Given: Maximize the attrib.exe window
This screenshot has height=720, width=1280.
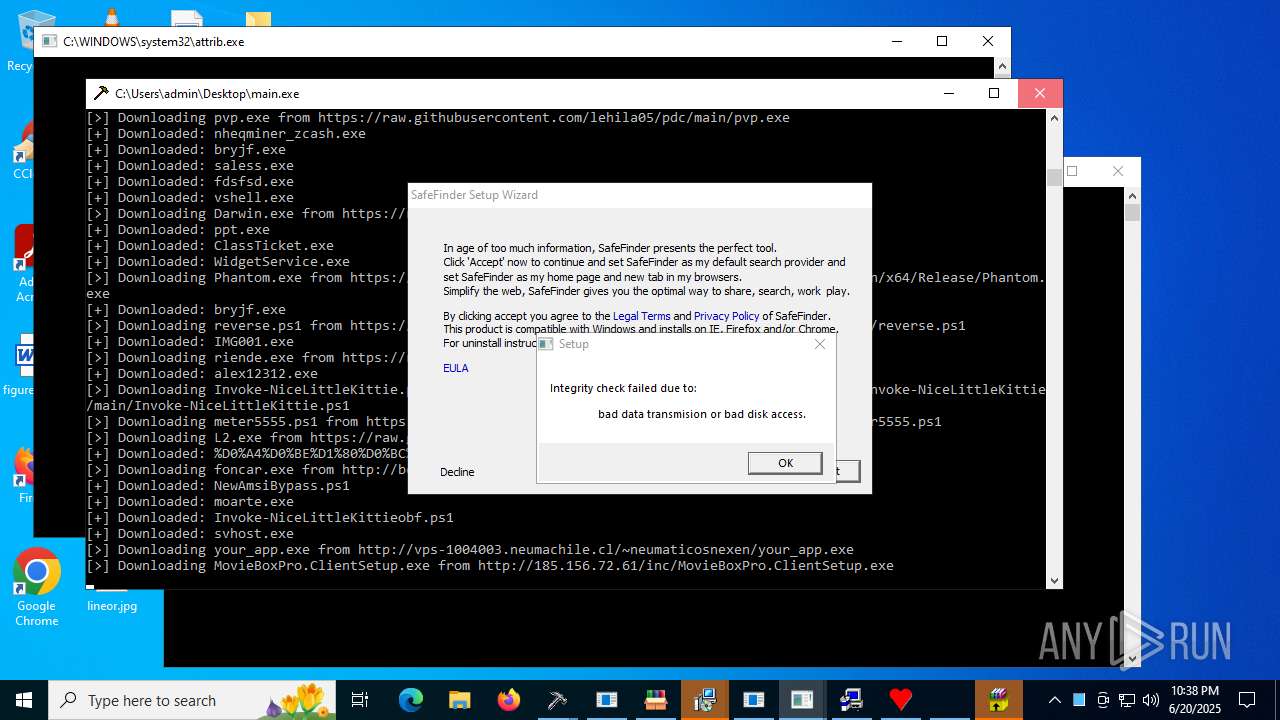Looking at the screenshot, I should click(x=942, y=41).
